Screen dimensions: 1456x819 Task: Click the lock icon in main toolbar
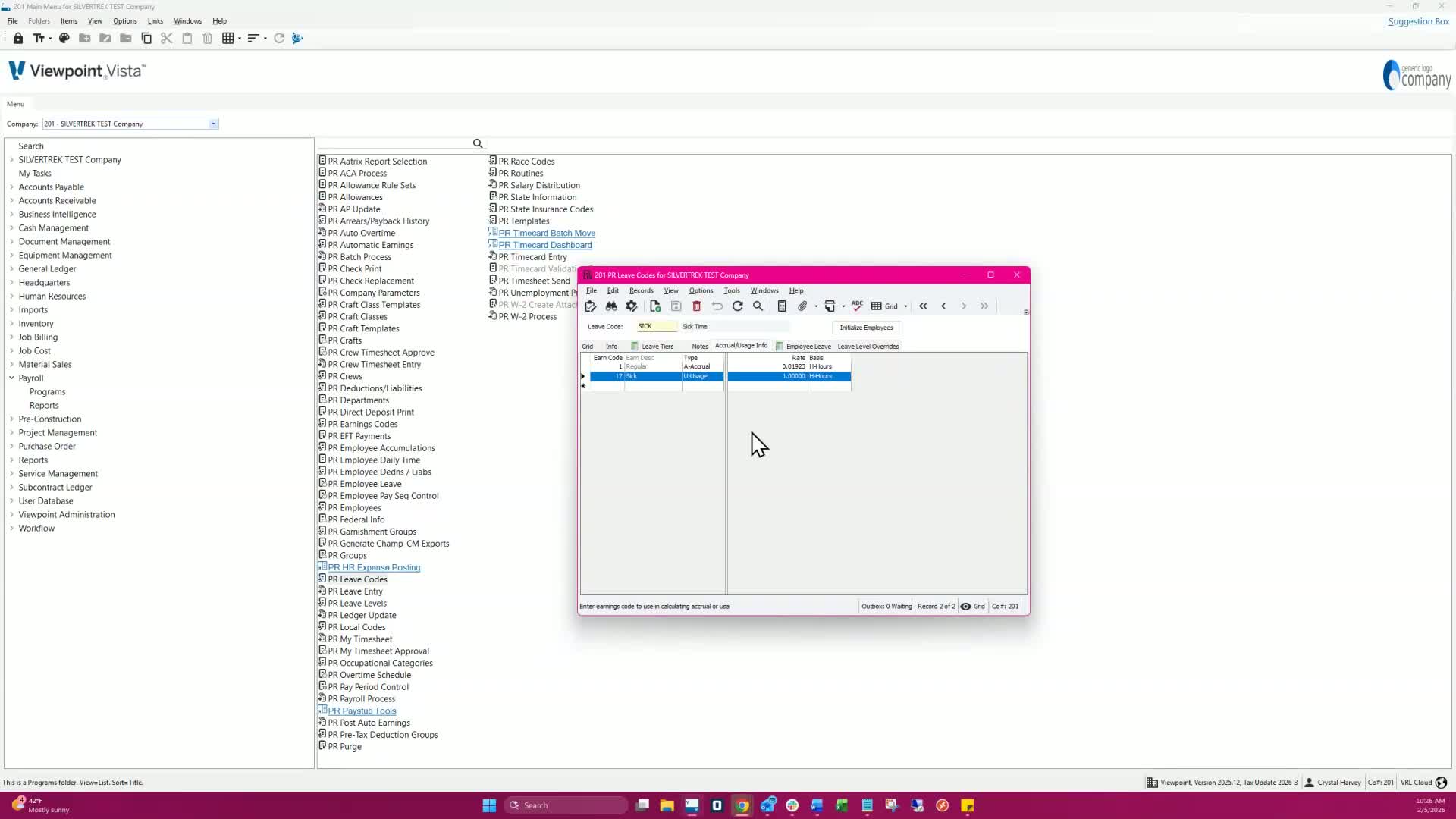coord(18,38)
